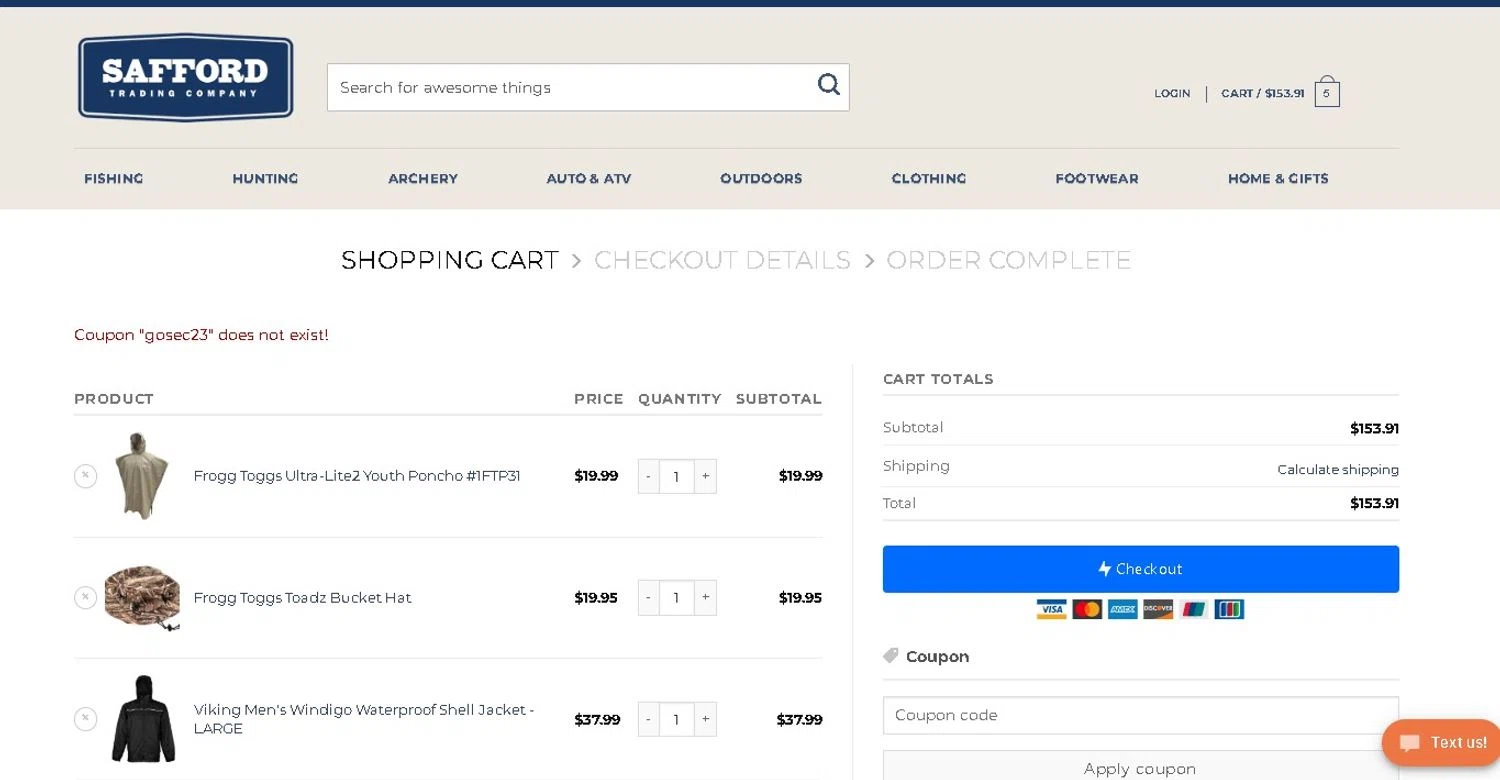Click the Coupon code input field

(x=1141, y=715)
